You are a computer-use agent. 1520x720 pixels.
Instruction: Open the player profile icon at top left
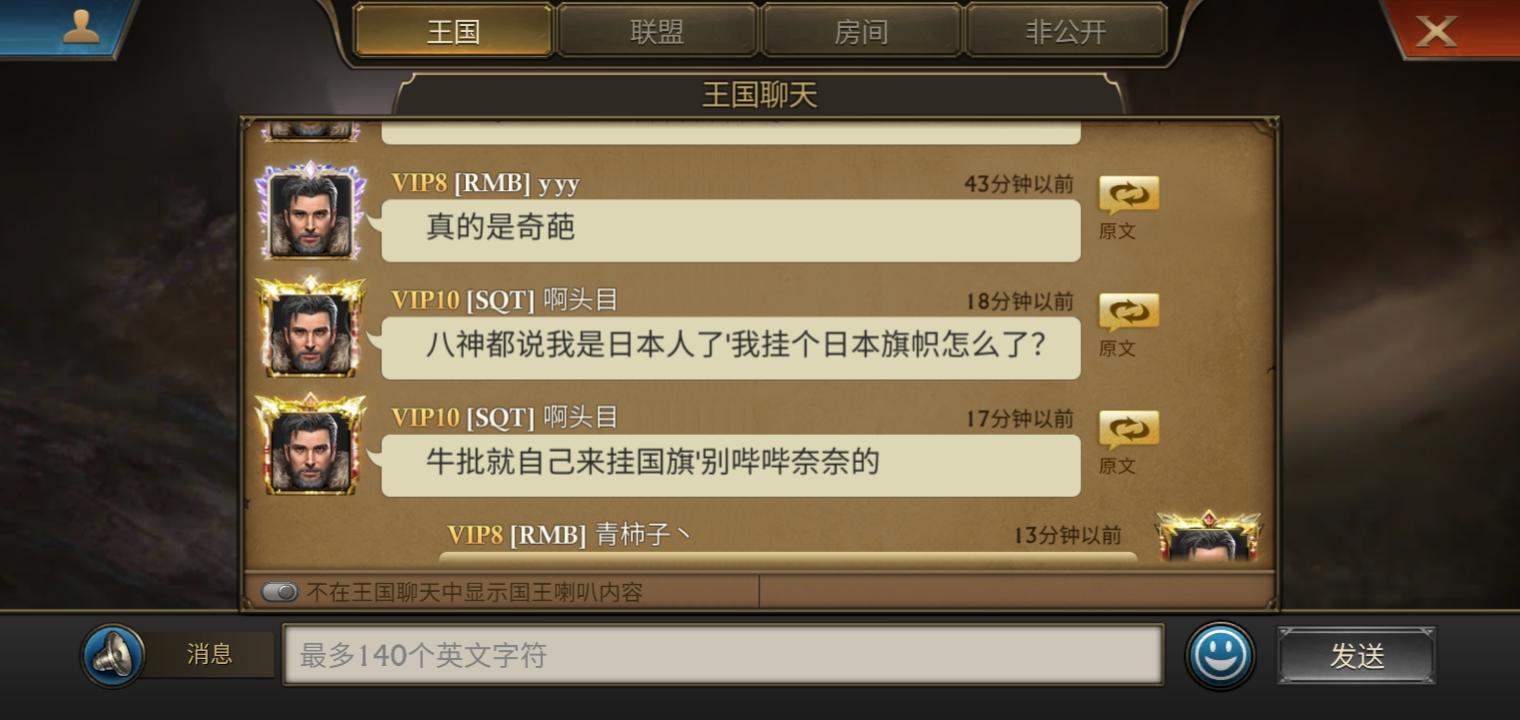pyautogui.click(x=66, y=29)
